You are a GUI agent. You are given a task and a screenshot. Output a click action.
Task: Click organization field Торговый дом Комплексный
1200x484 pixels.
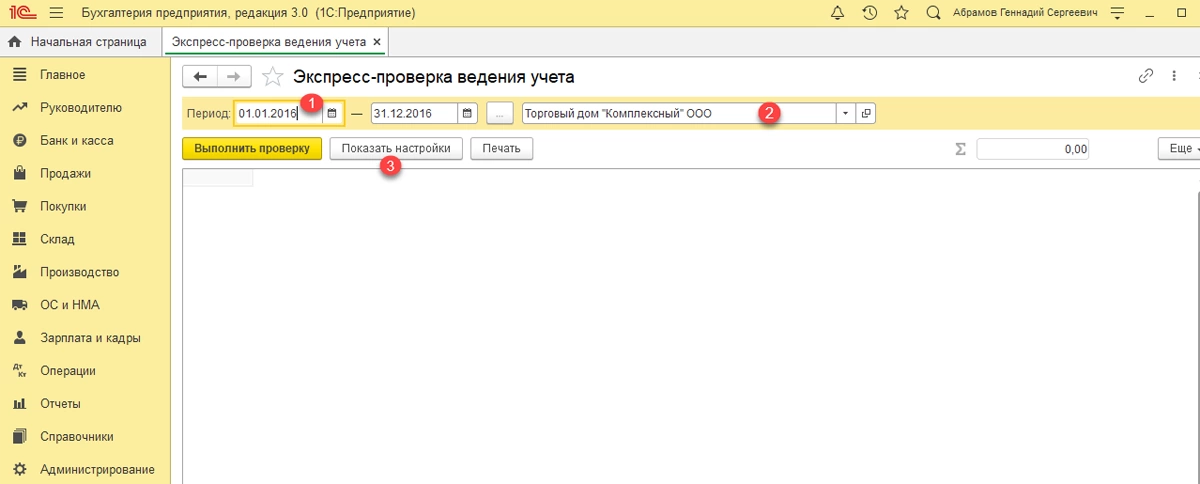tap(680, 113)
